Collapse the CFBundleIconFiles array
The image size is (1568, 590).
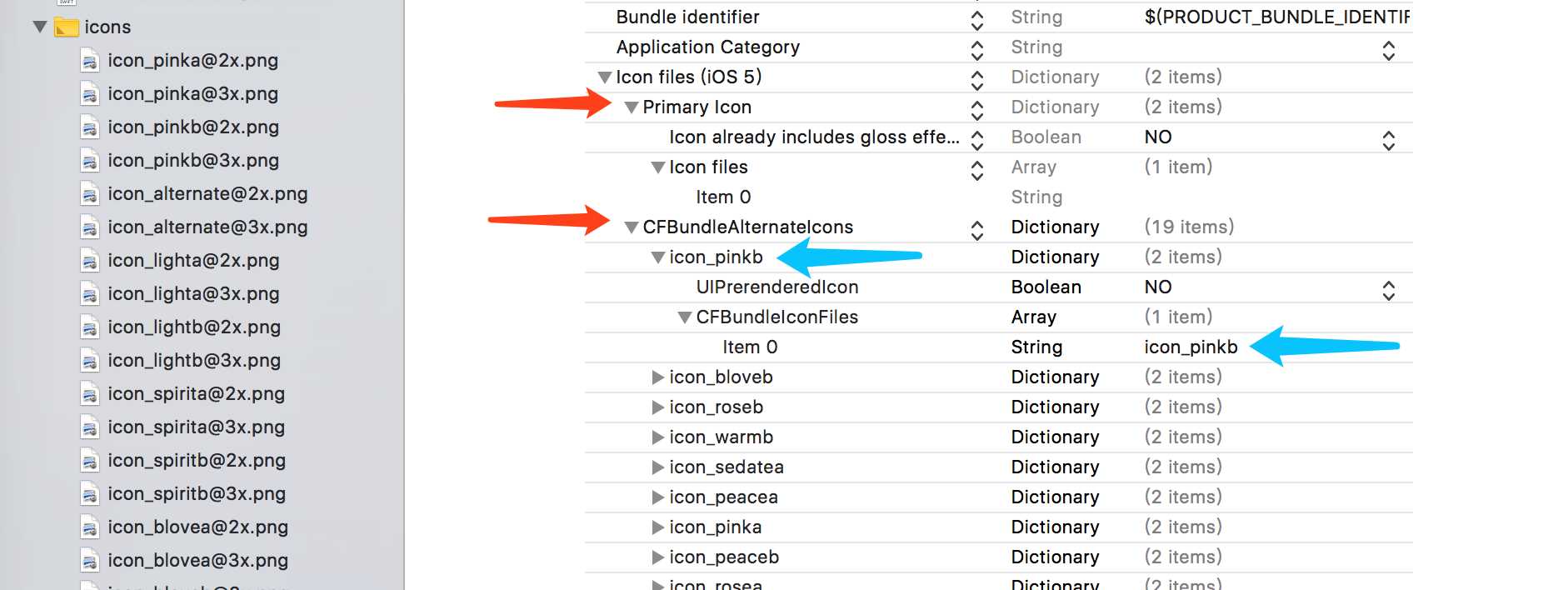[x=685, y=317]
